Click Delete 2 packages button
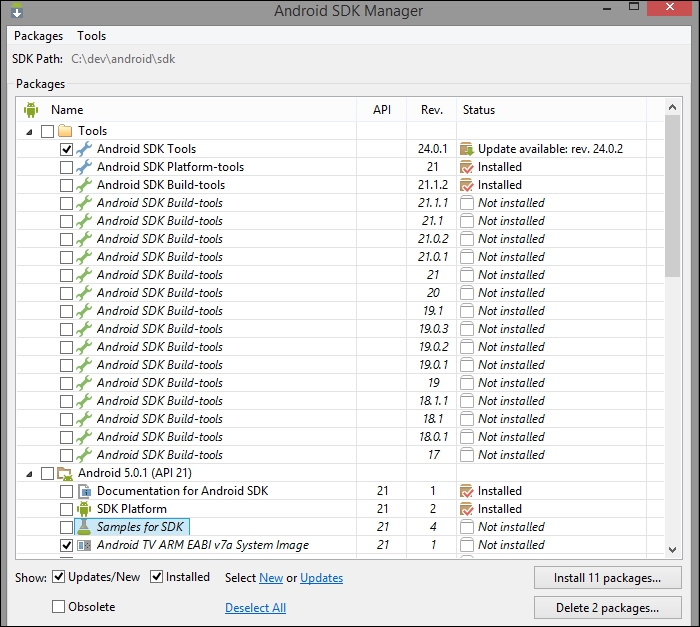The image size is (700, 627). [608, 608]
